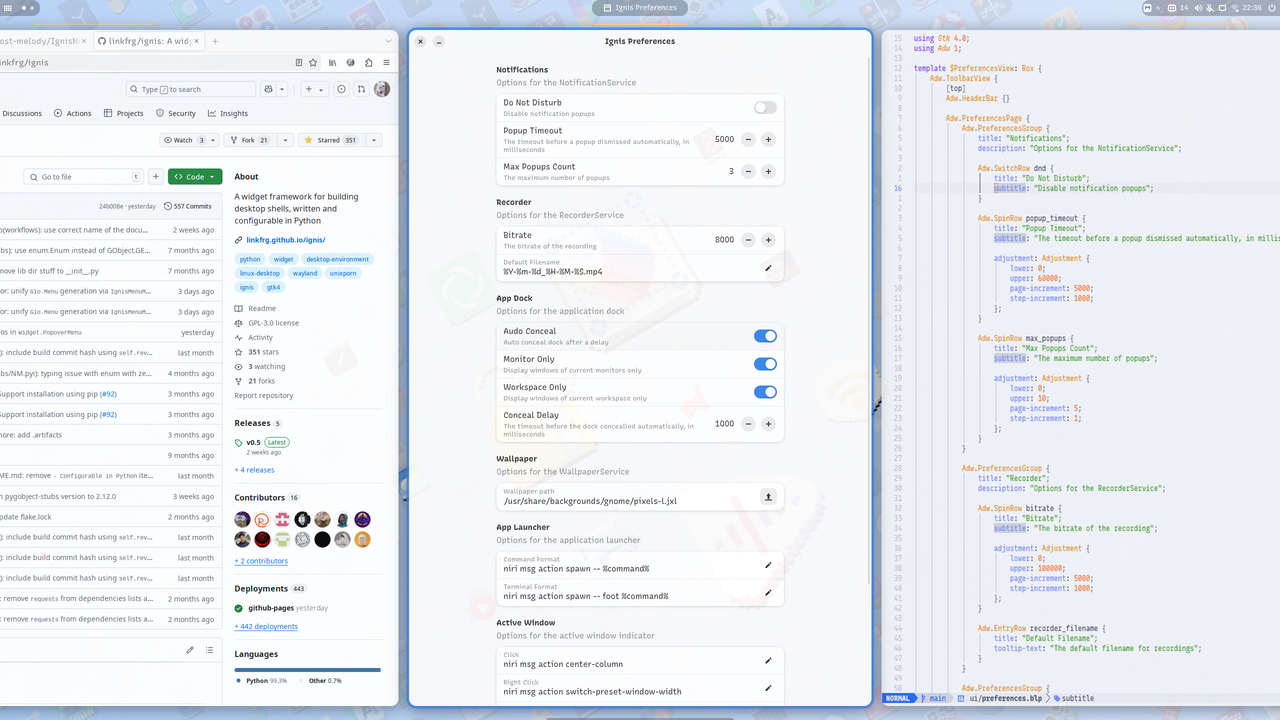The height and width of the screenshot is (720, 1280).
Task: Toggle reader view icon in address bar
Action: [x=298, y=62]
